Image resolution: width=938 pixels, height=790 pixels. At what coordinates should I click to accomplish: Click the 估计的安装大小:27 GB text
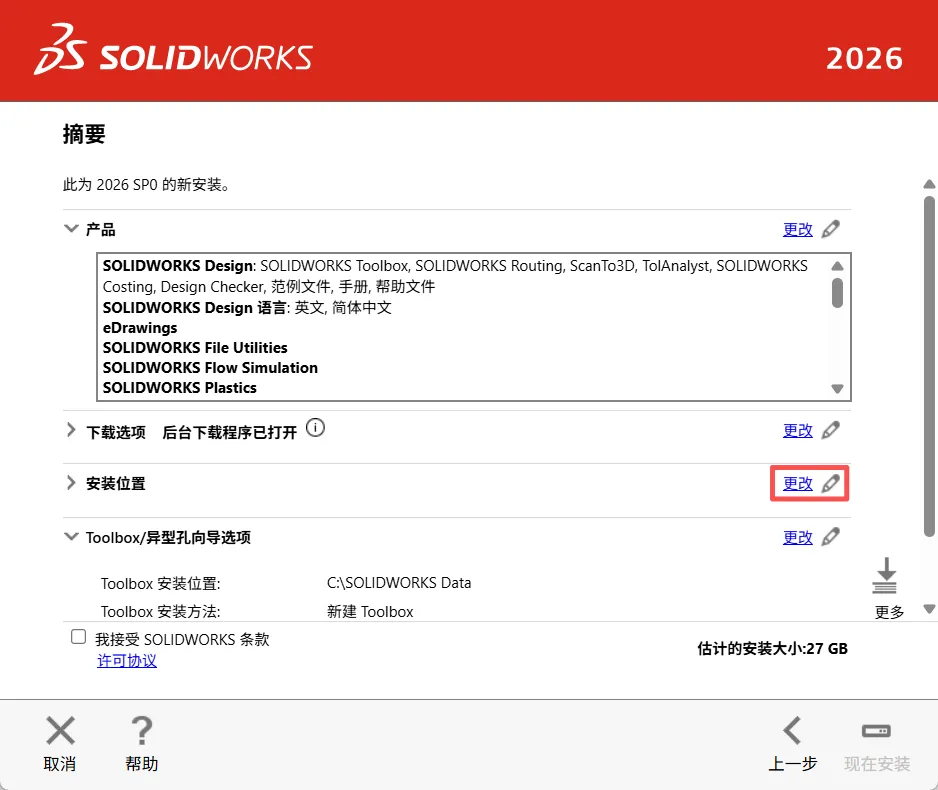[772, 649]
